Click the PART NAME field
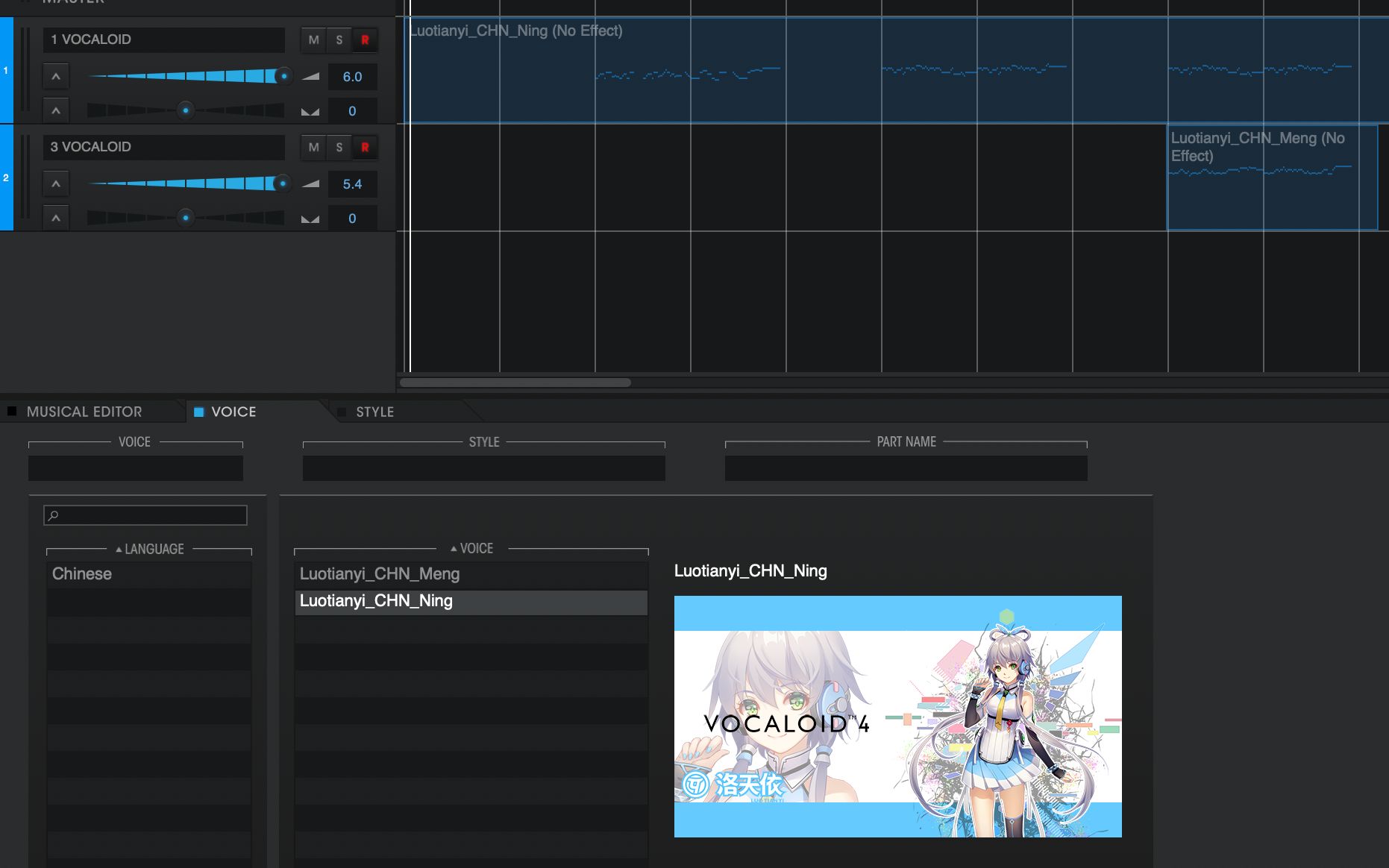 [906, 468]
